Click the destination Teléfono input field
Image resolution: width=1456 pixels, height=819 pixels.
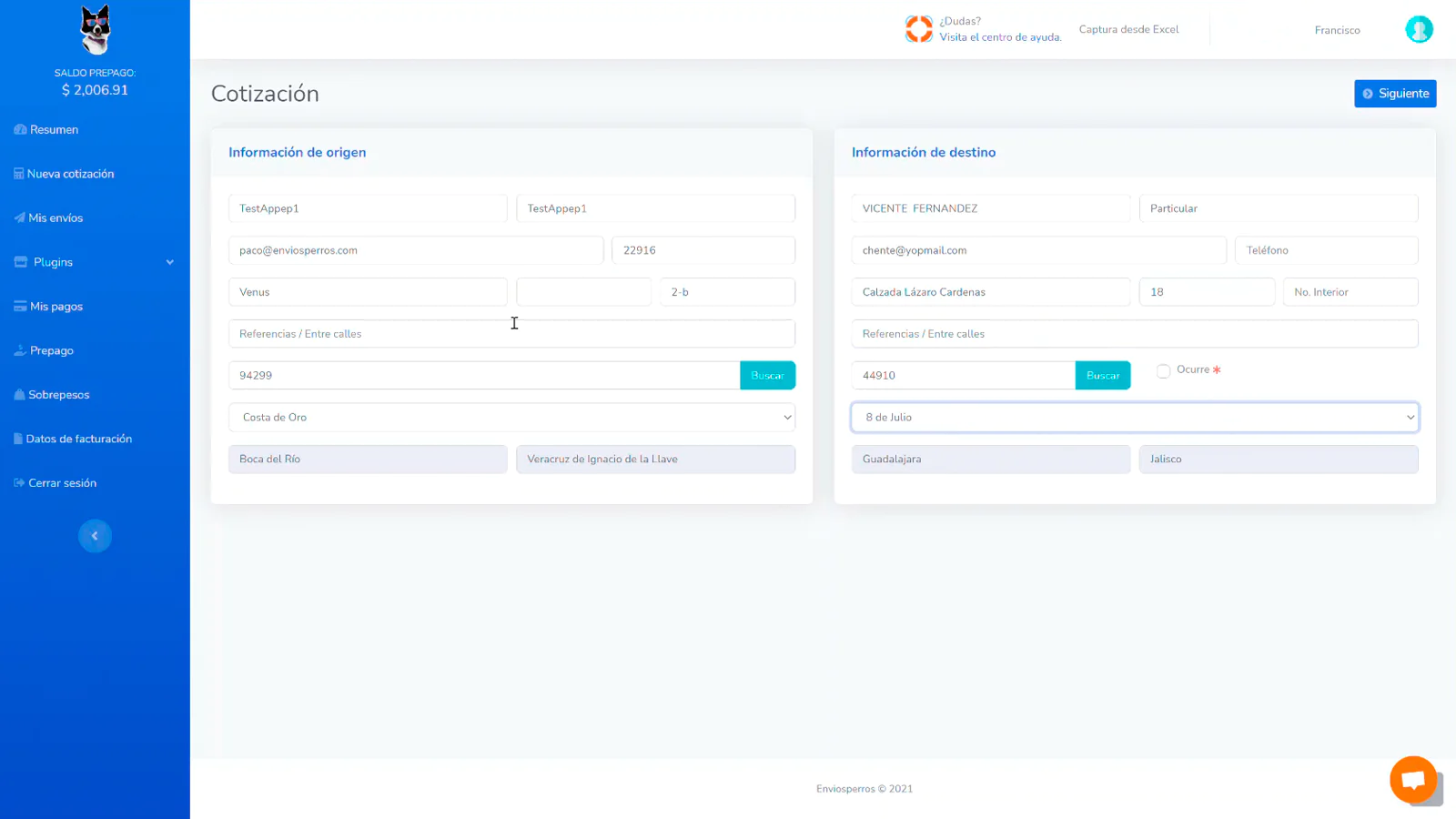[1325, 250]
